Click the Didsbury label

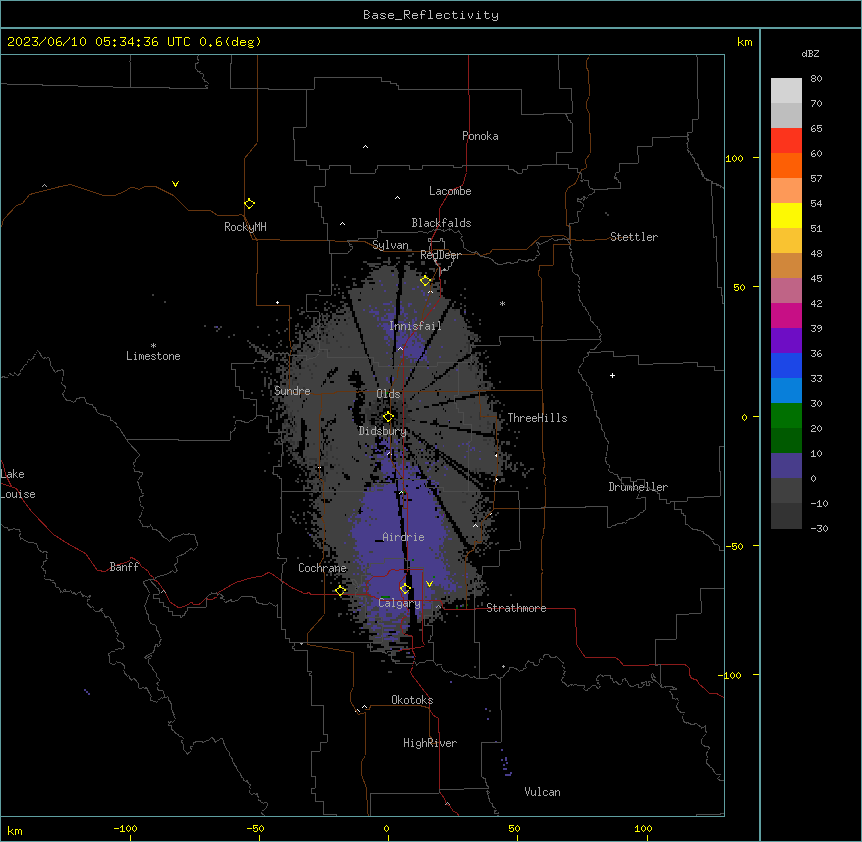tap(383, 431)
